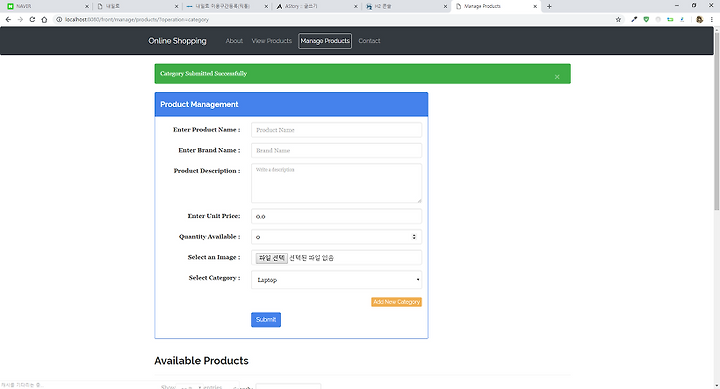The width and height of the screenshot is (720, 389).
Task: Click the browser forward arrow
Action: pyautogui.click(x=20, y=19)
